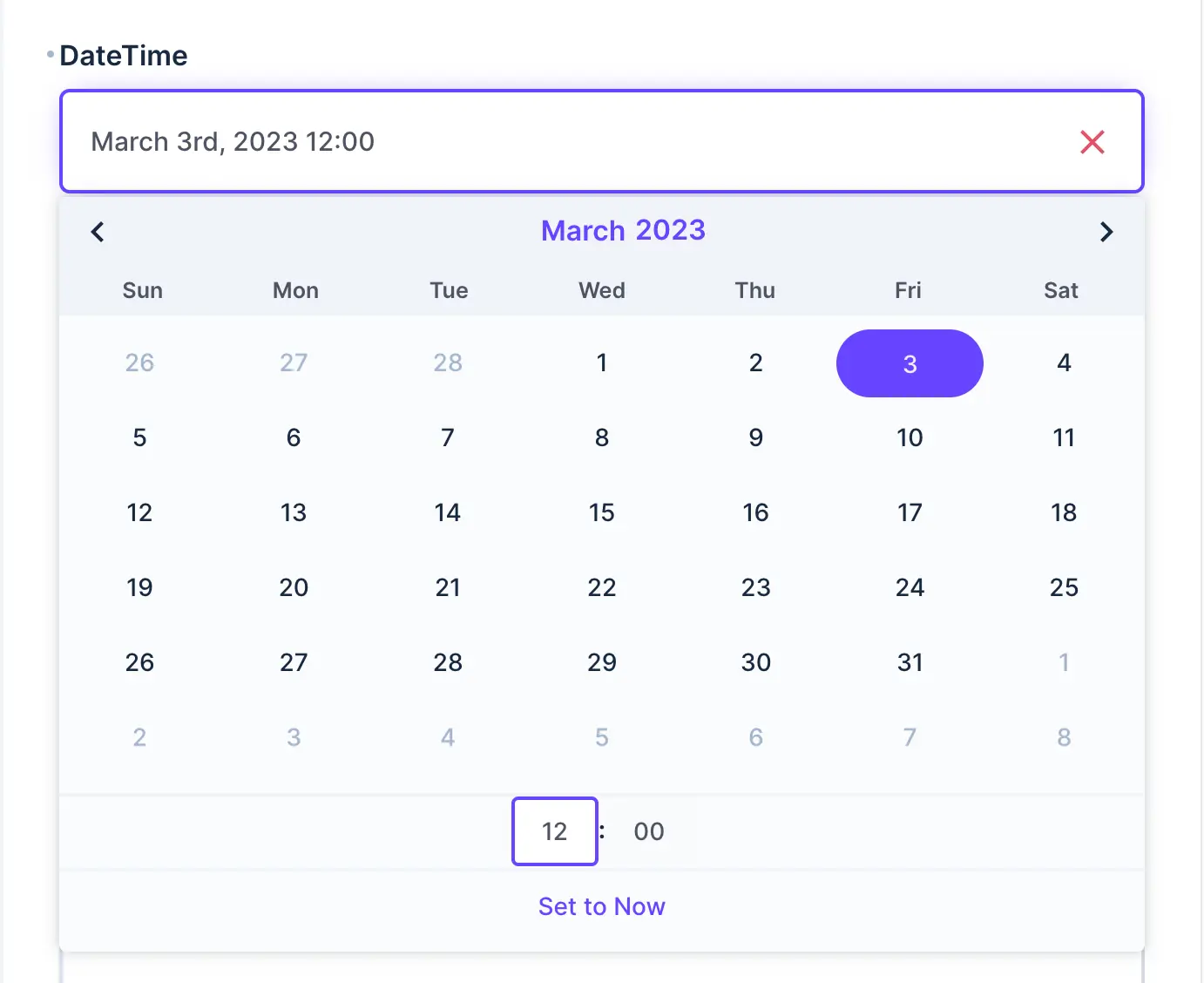
Task: Select March 15 on the calendar
Action: pyautogui.click(x=601, y=512)
